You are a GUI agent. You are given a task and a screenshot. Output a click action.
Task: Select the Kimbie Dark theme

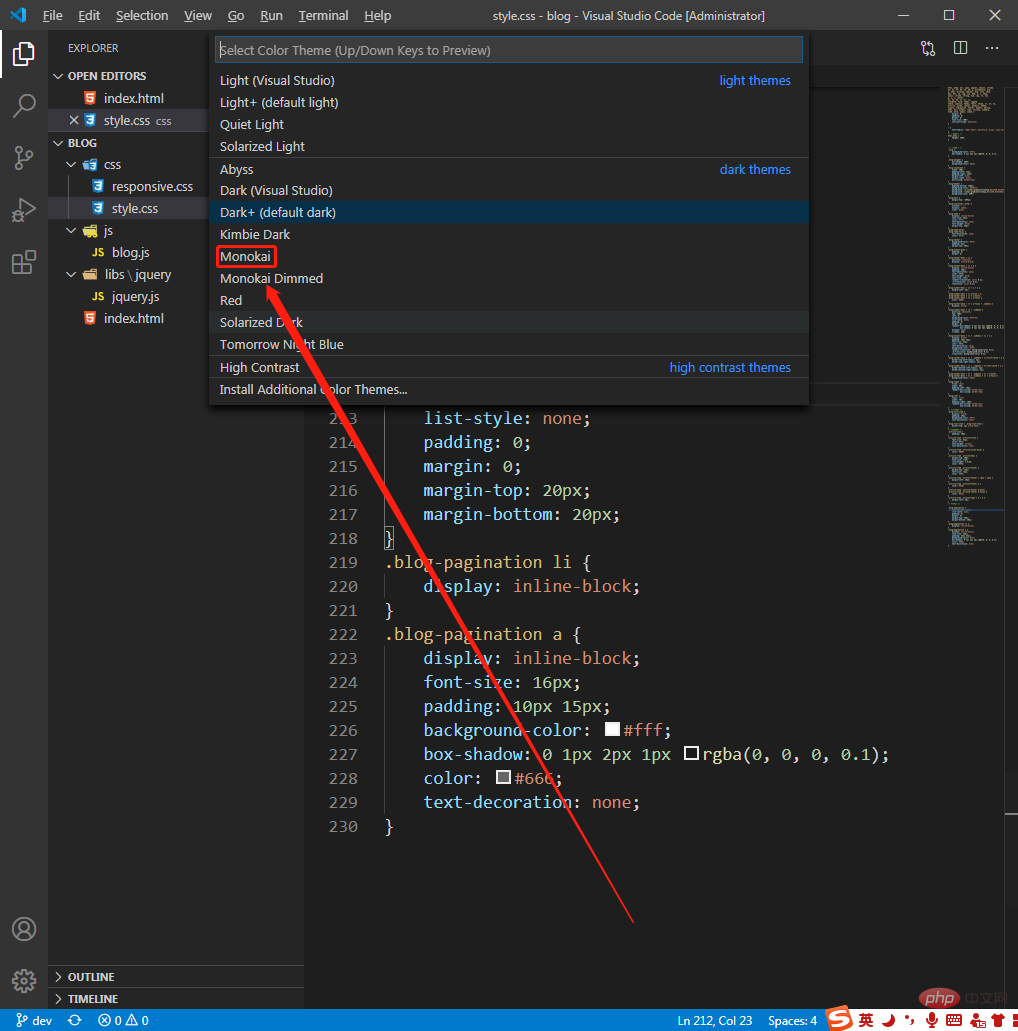pyautogui.click(x=509, y=235)
